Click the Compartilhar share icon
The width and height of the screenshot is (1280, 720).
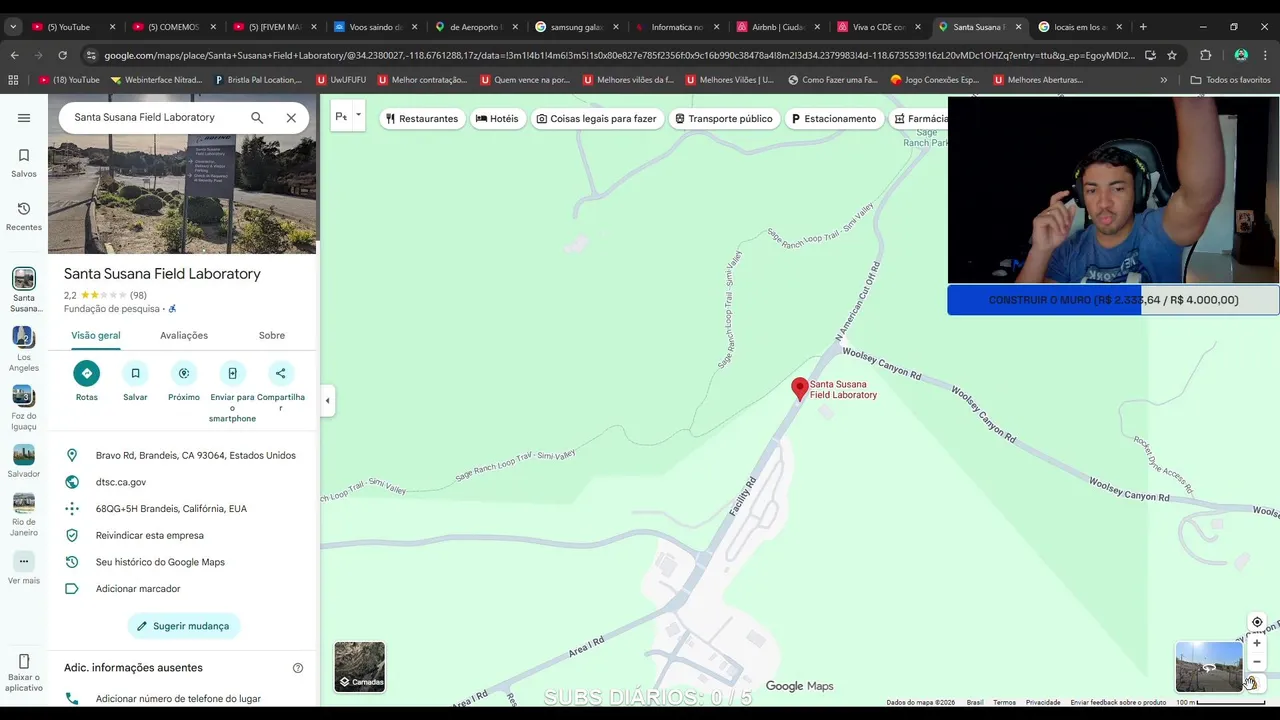pyautogui.click(x=281, y=373)
